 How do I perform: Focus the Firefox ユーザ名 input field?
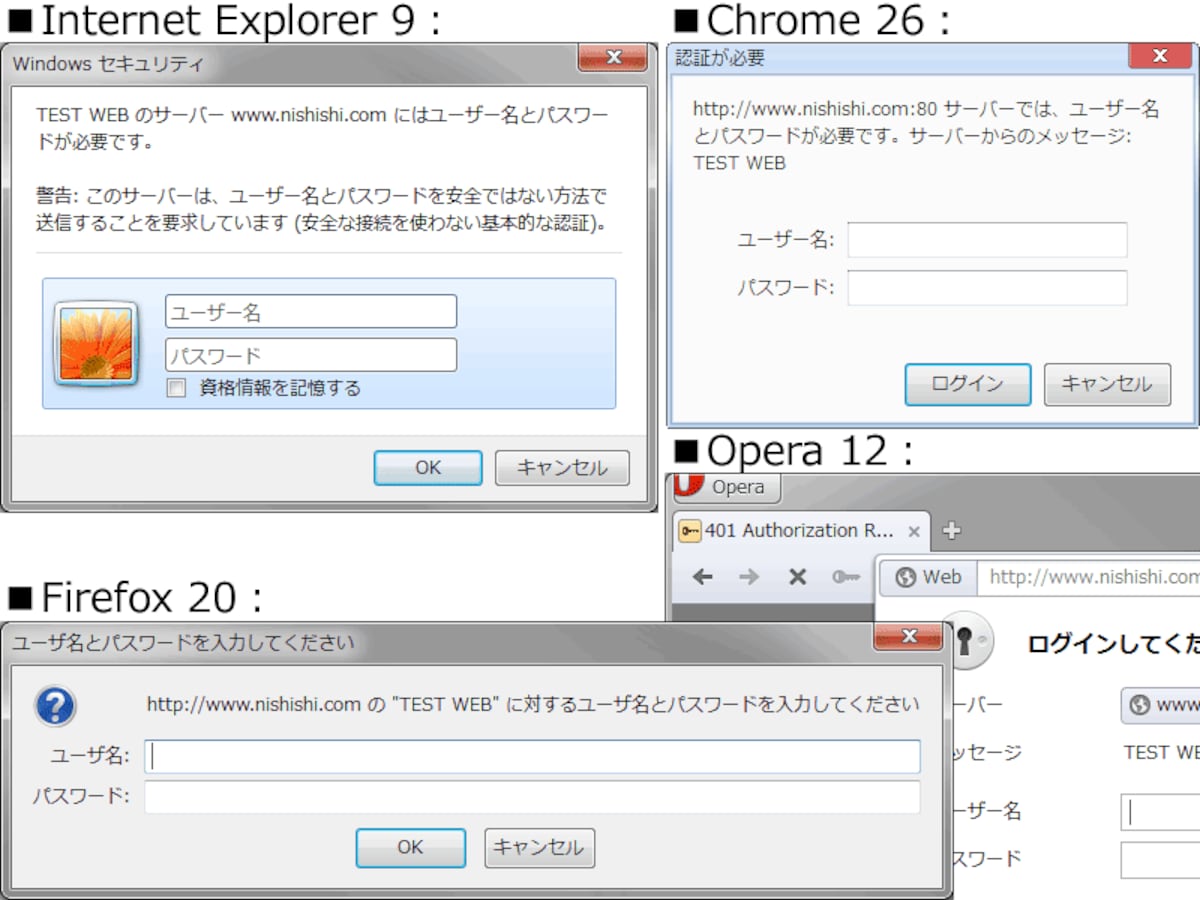pyautogui.click(x=532, y=756)
